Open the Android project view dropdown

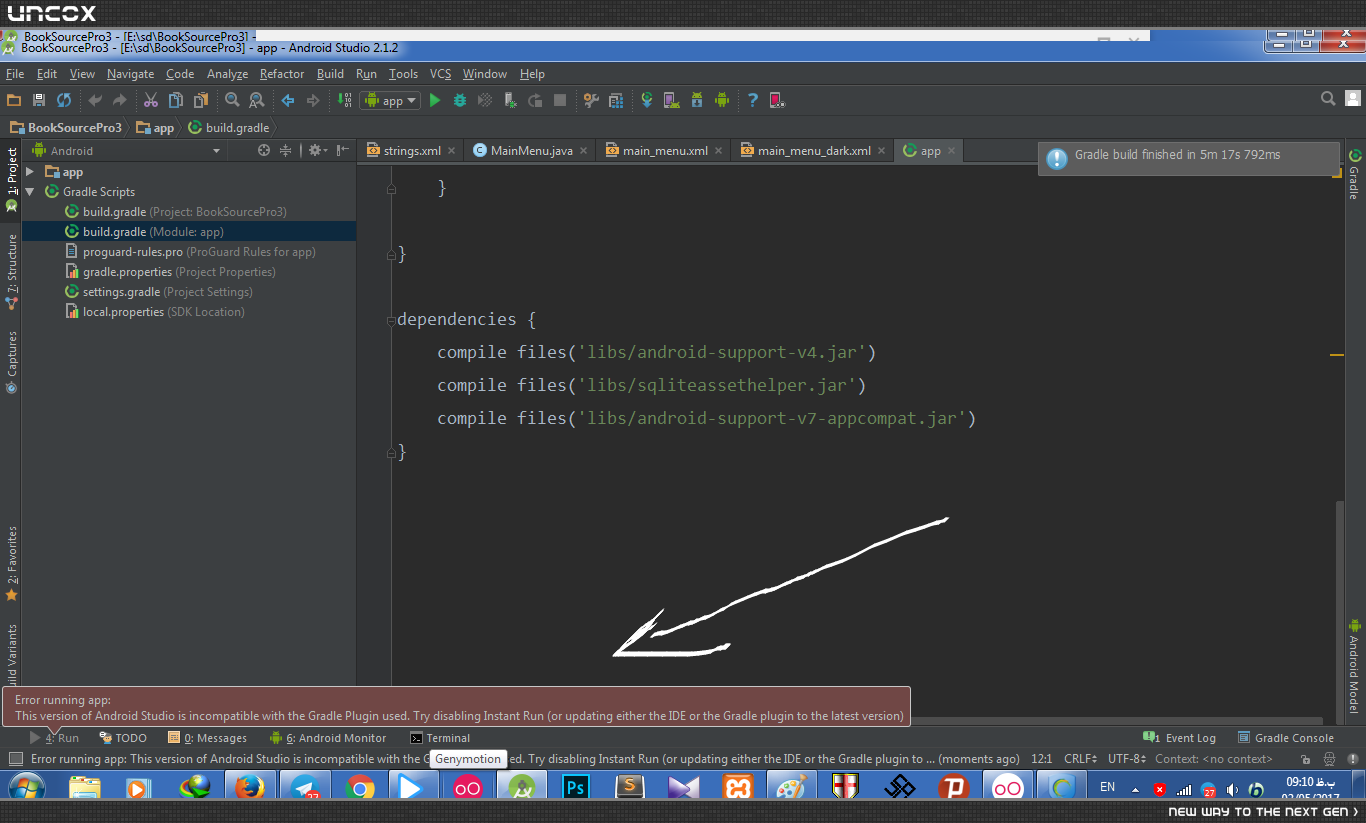(x=125, y=151)
